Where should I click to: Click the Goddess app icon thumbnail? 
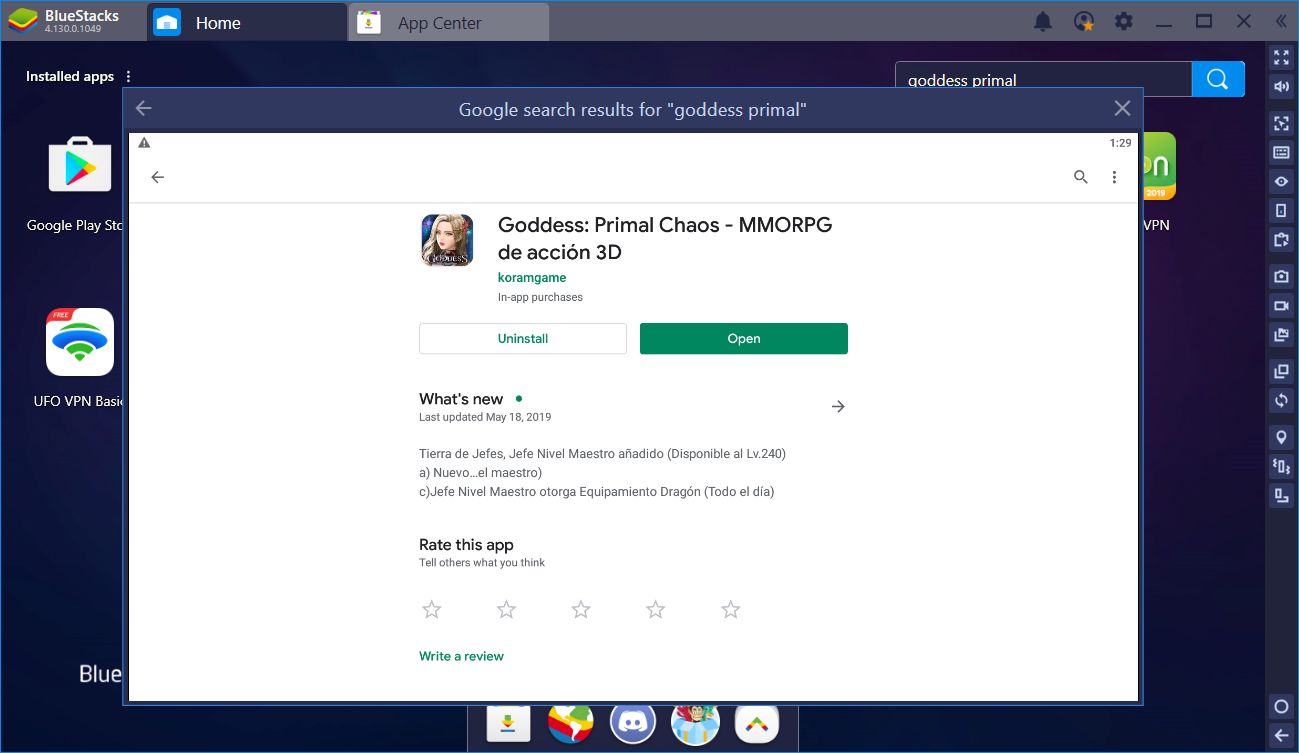pyautogui.click(x=447, y=239)
